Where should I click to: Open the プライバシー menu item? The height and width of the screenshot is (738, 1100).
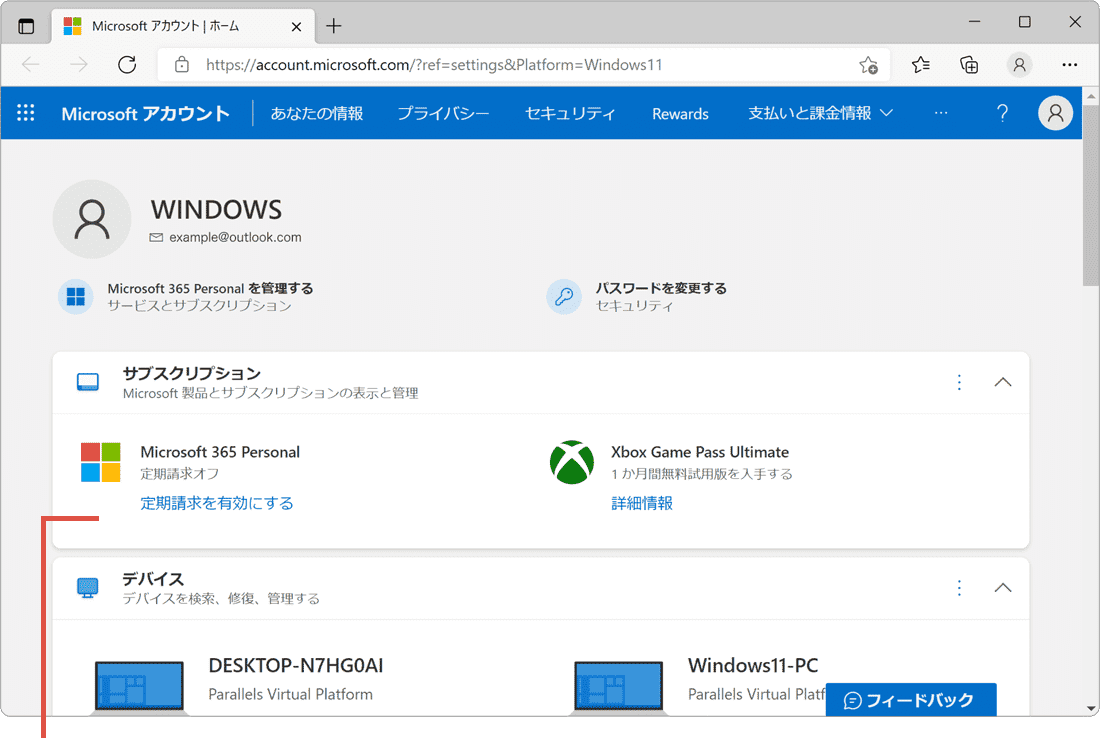442,113
